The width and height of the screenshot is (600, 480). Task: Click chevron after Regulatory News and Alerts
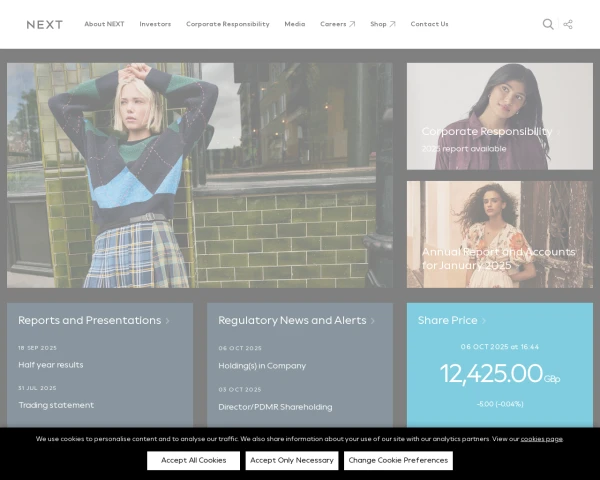click(373, 321)
